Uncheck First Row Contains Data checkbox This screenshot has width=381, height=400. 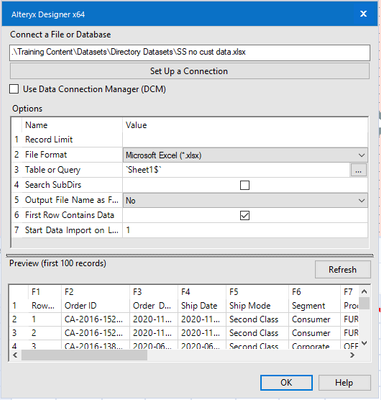click(x=245, y=215)
